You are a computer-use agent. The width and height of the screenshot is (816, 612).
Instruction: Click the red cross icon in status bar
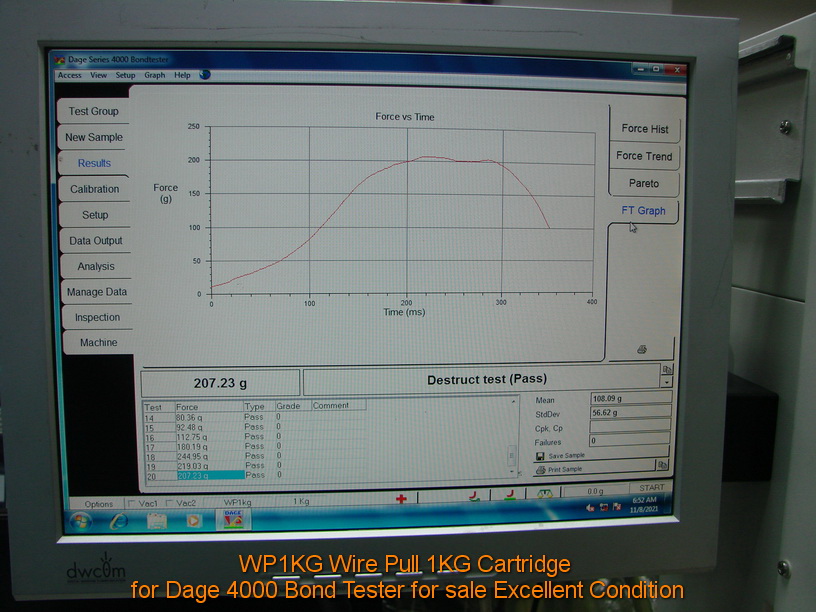(401, 499)
